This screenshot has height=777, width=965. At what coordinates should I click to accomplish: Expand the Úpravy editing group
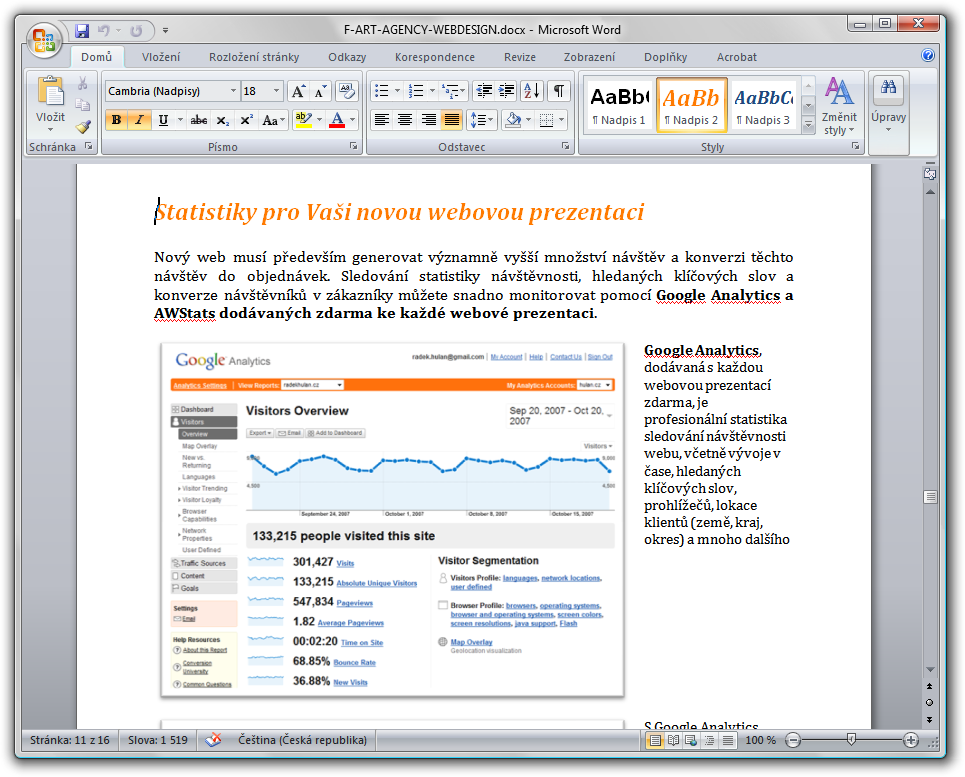pyautogui.click(x=888, y=106)
